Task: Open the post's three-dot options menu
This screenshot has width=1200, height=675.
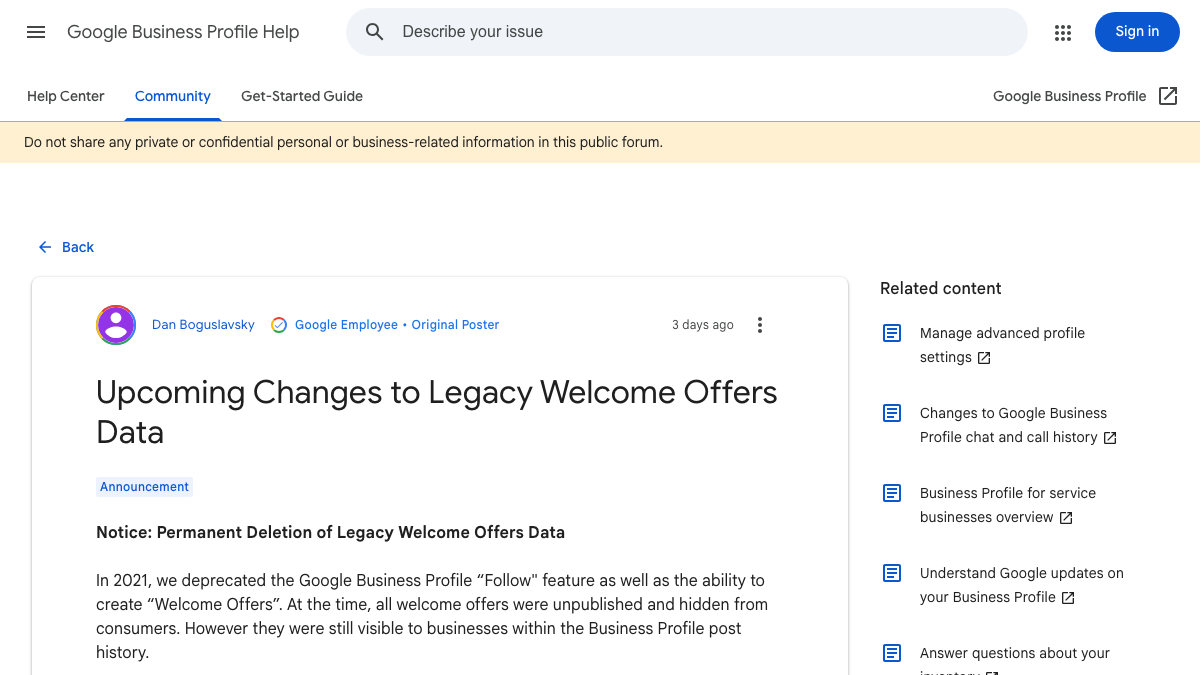Action: click(760, 325)
